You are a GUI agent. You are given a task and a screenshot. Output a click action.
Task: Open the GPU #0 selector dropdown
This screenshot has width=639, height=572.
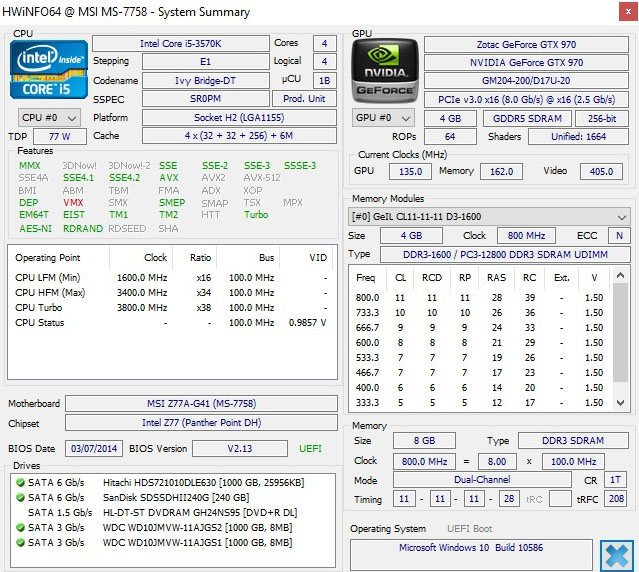(x=383, y=118)
